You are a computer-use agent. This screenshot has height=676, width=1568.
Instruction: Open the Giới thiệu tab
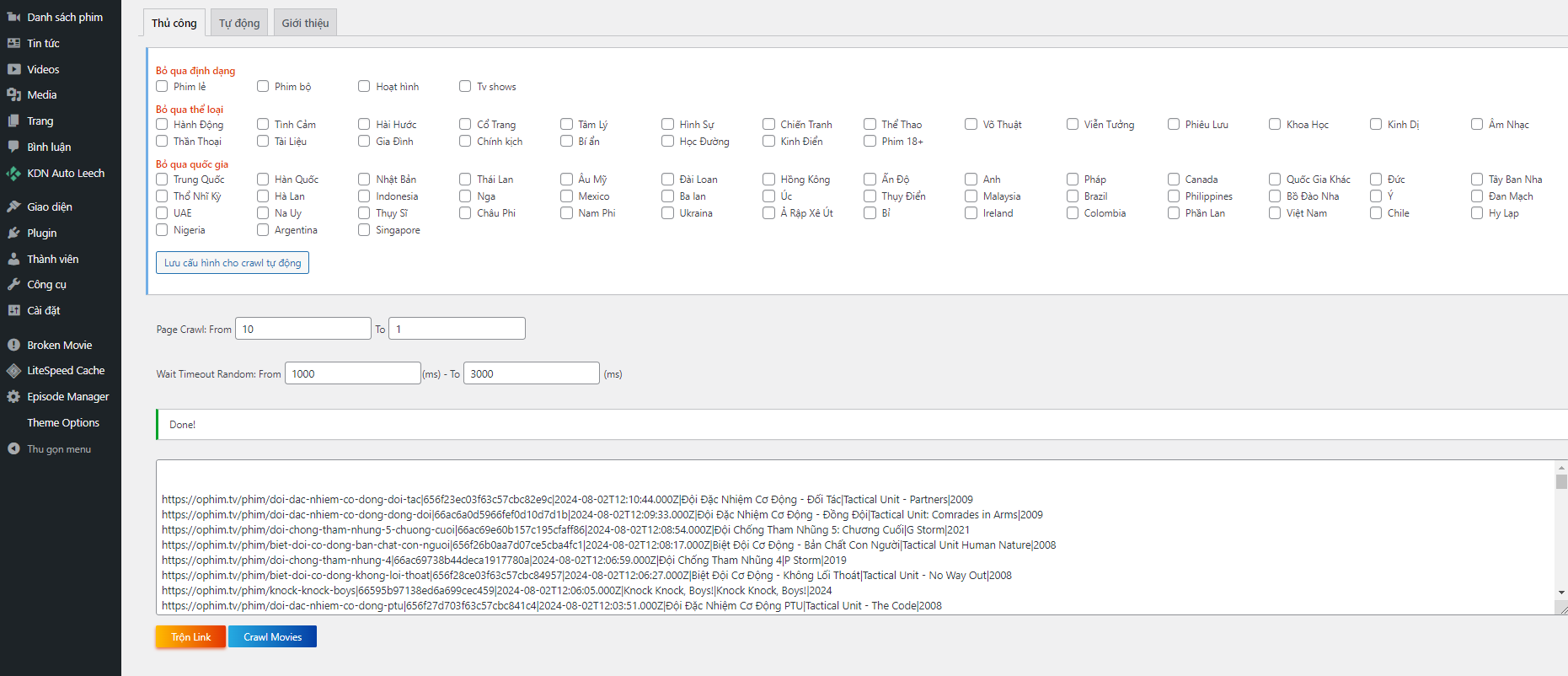point(305,23)
